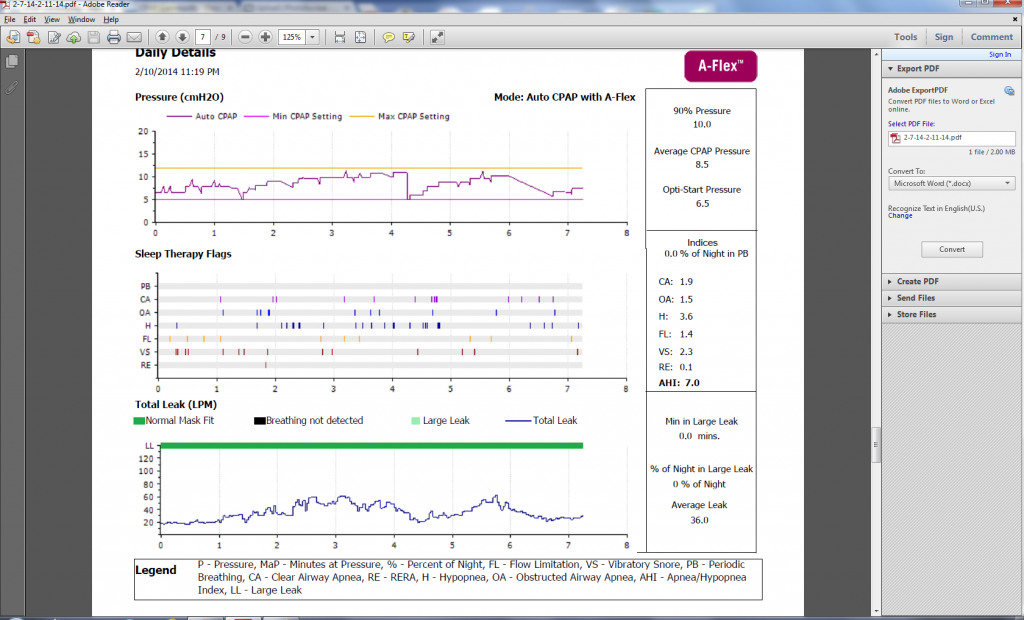This screenshot has width=1024, height=620.
Task: Click the selected PDF file name field
Action: (952, 138)
